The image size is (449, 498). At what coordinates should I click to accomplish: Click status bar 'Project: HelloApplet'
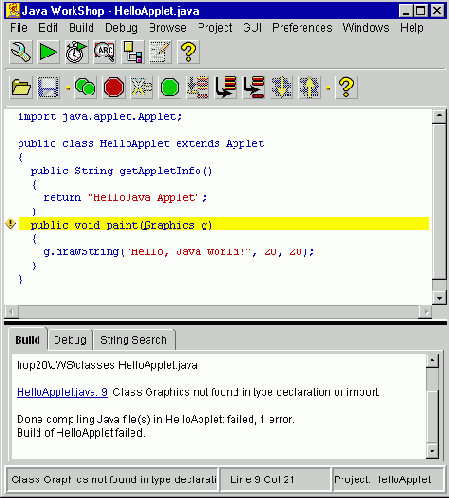coord(388,479)
